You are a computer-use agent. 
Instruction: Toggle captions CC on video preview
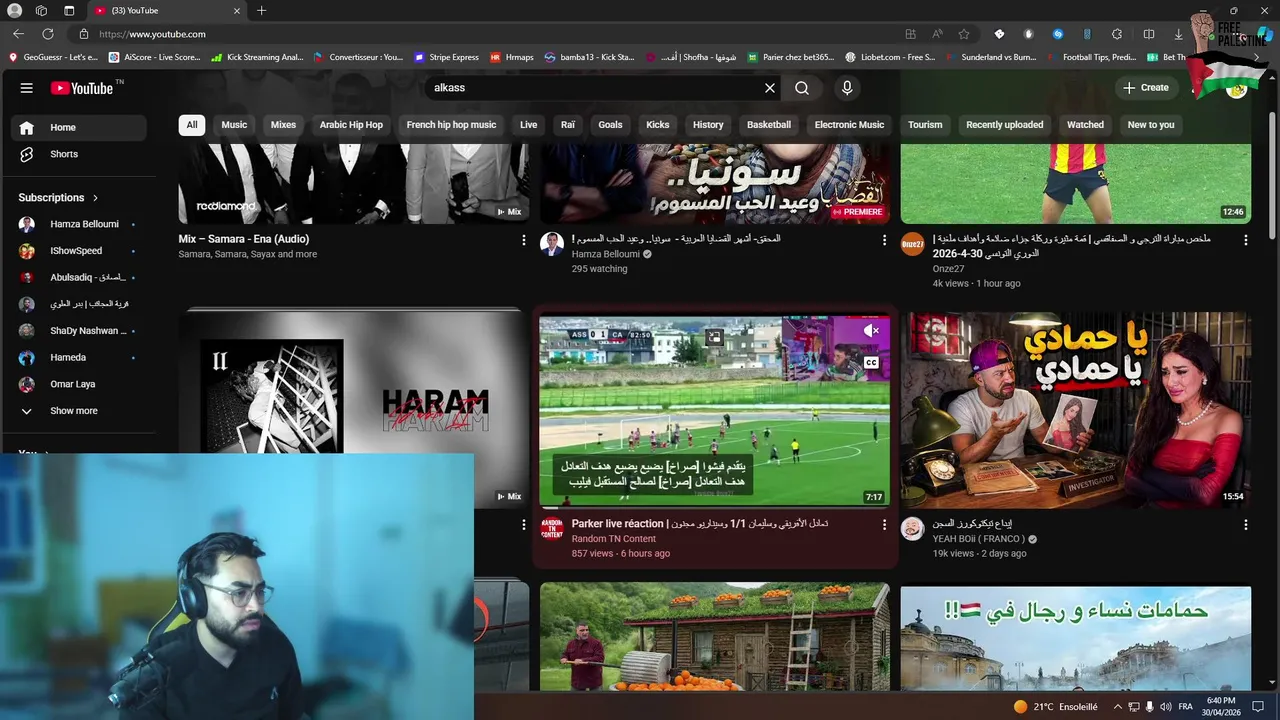coord(871,363)
